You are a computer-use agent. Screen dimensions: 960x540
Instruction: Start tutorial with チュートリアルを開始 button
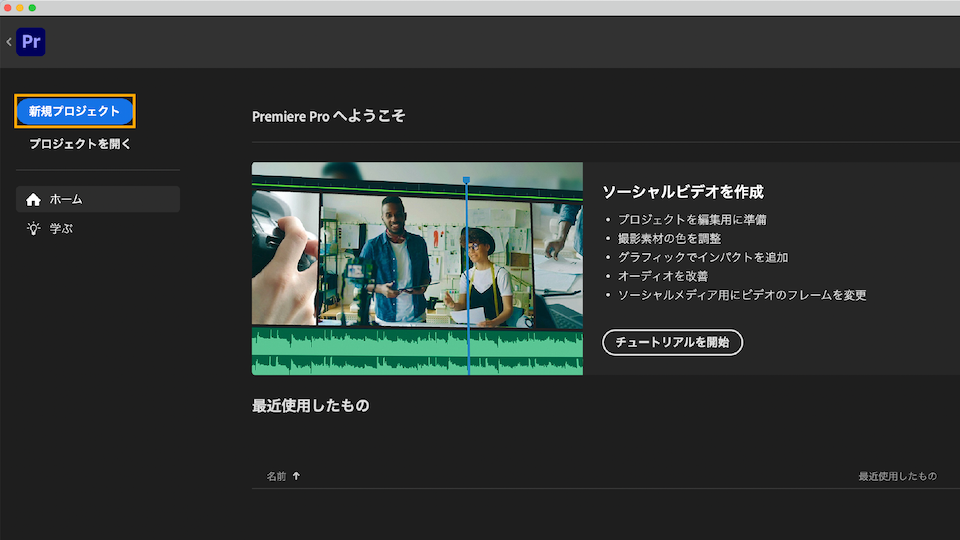click(x=672, y=342)
